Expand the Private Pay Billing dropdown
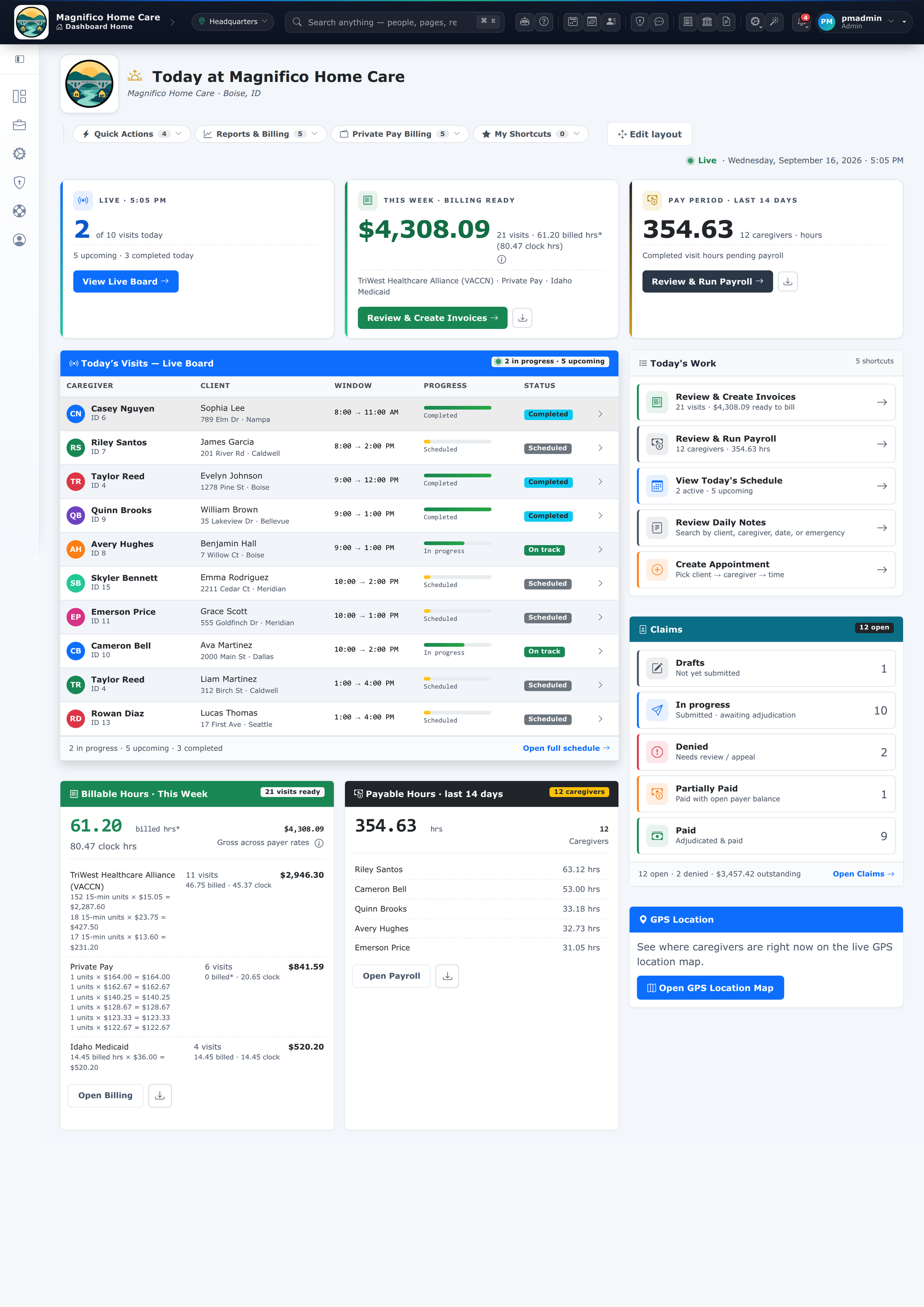The image size is (924, 1307). tap(400, 134)
